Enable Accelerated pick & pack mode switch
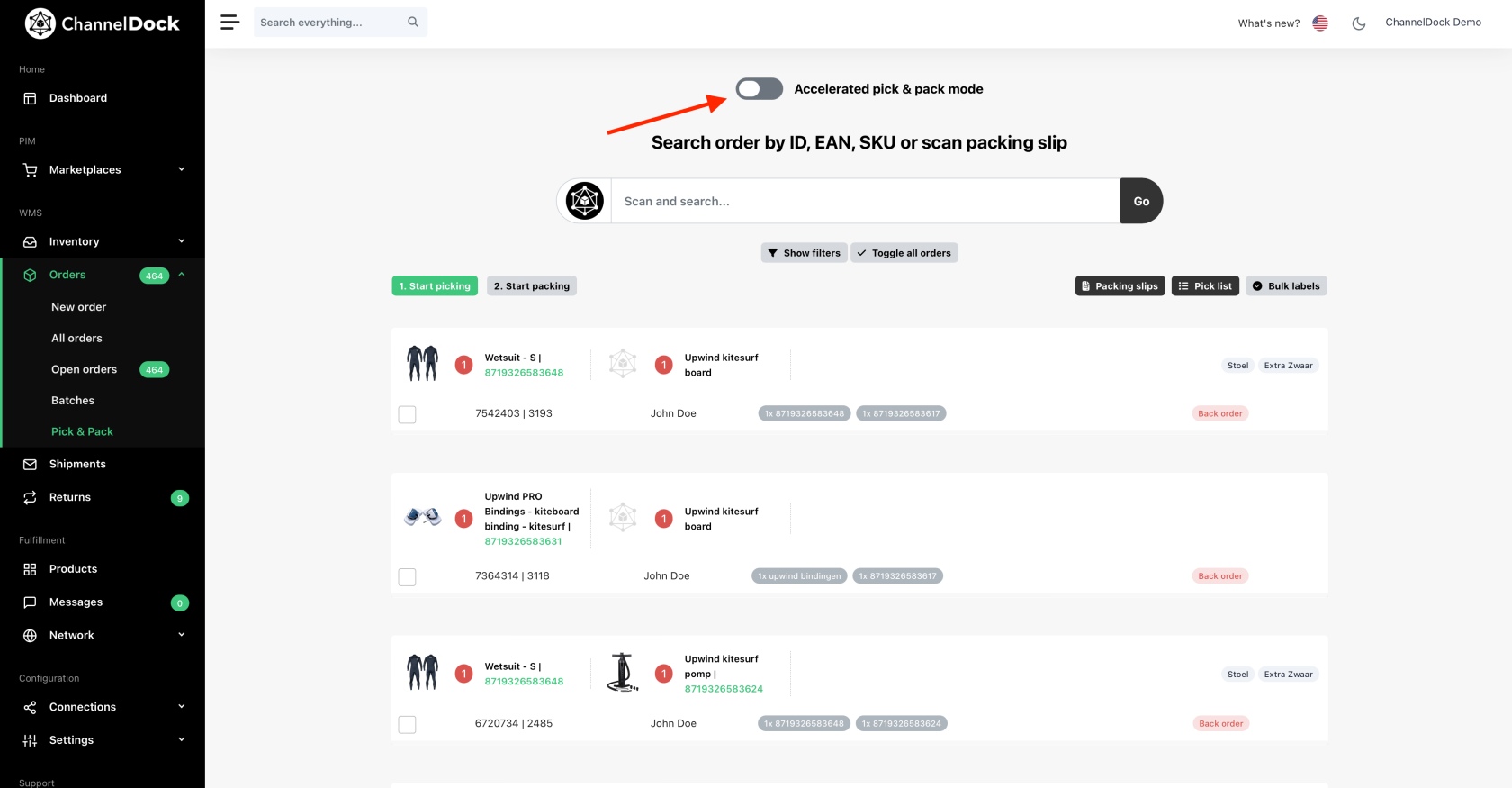This screenshot has width=1512, height=788. tap(759, 88)
